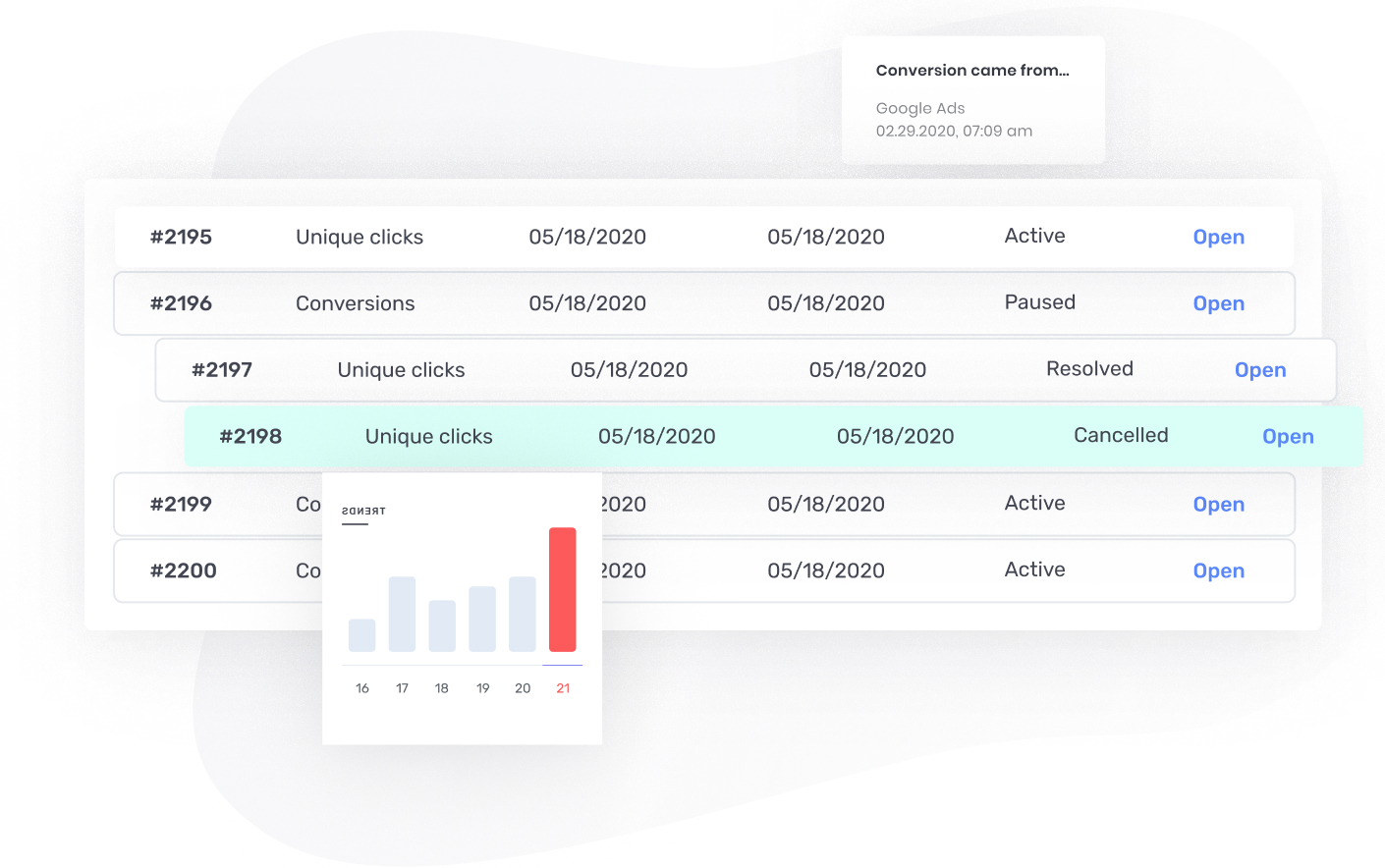Click the Conversions metric in row #2196

click(x=355, y=303)
